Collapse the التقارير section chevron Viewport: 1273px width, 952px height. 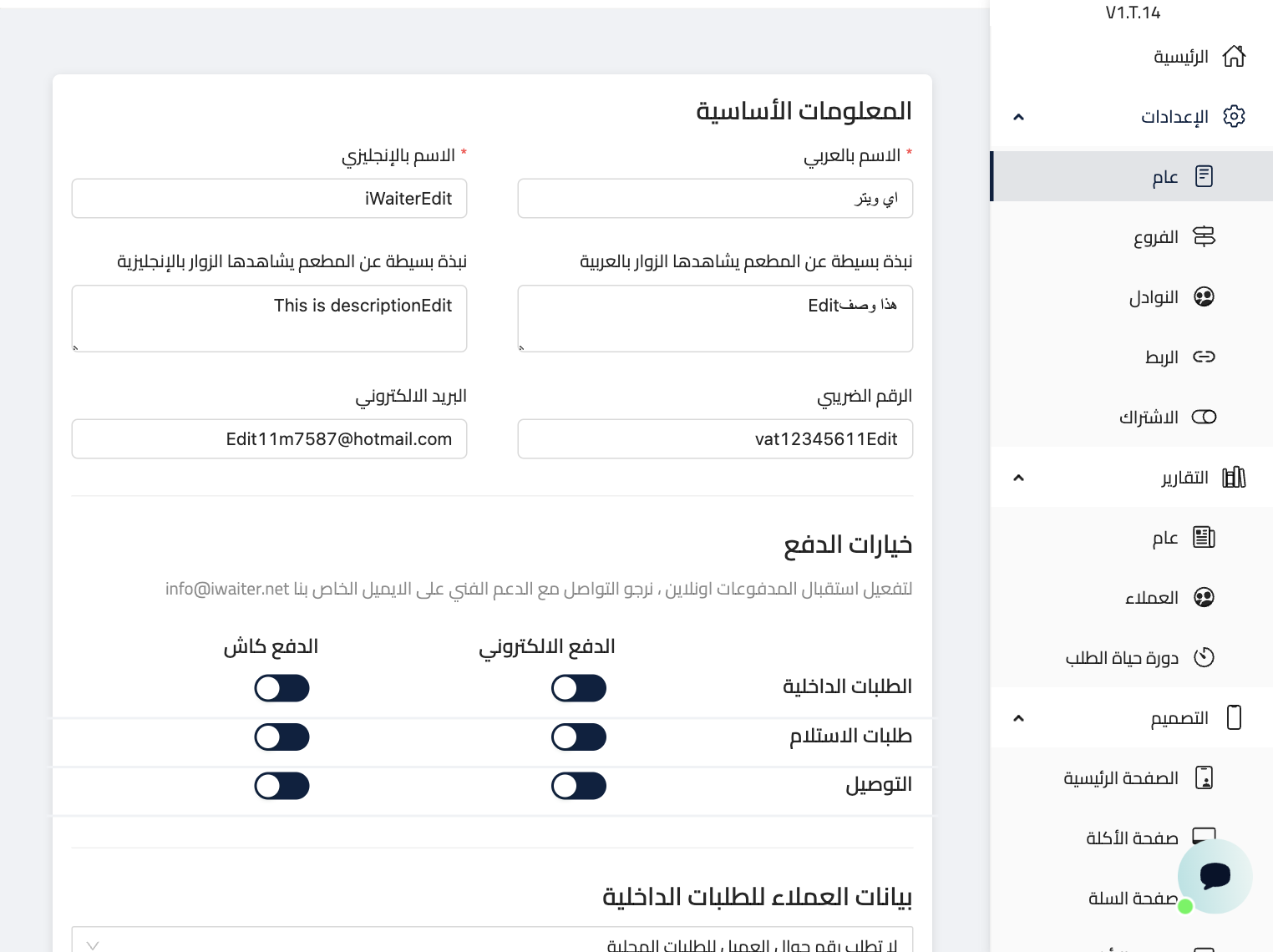click(1018, 478)
